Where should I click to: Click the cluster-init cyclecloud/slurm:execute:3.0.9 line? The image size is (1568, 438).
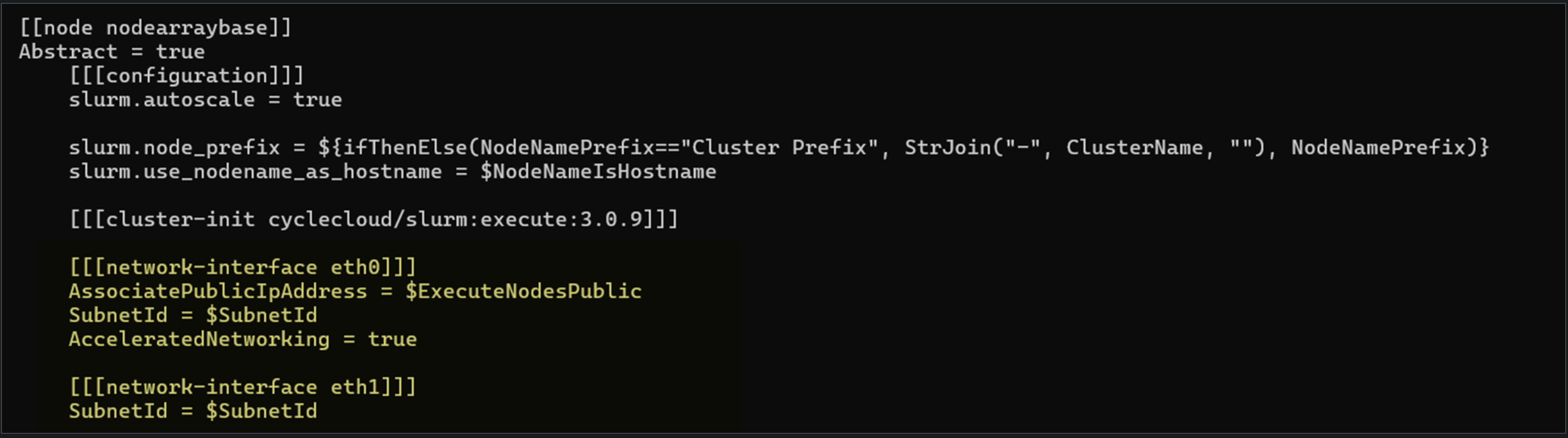[373, 220]
